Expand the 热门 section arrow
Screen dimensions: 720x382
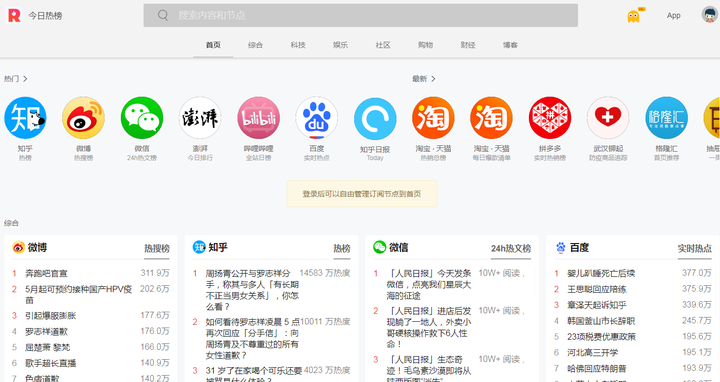tap(25, 79)
